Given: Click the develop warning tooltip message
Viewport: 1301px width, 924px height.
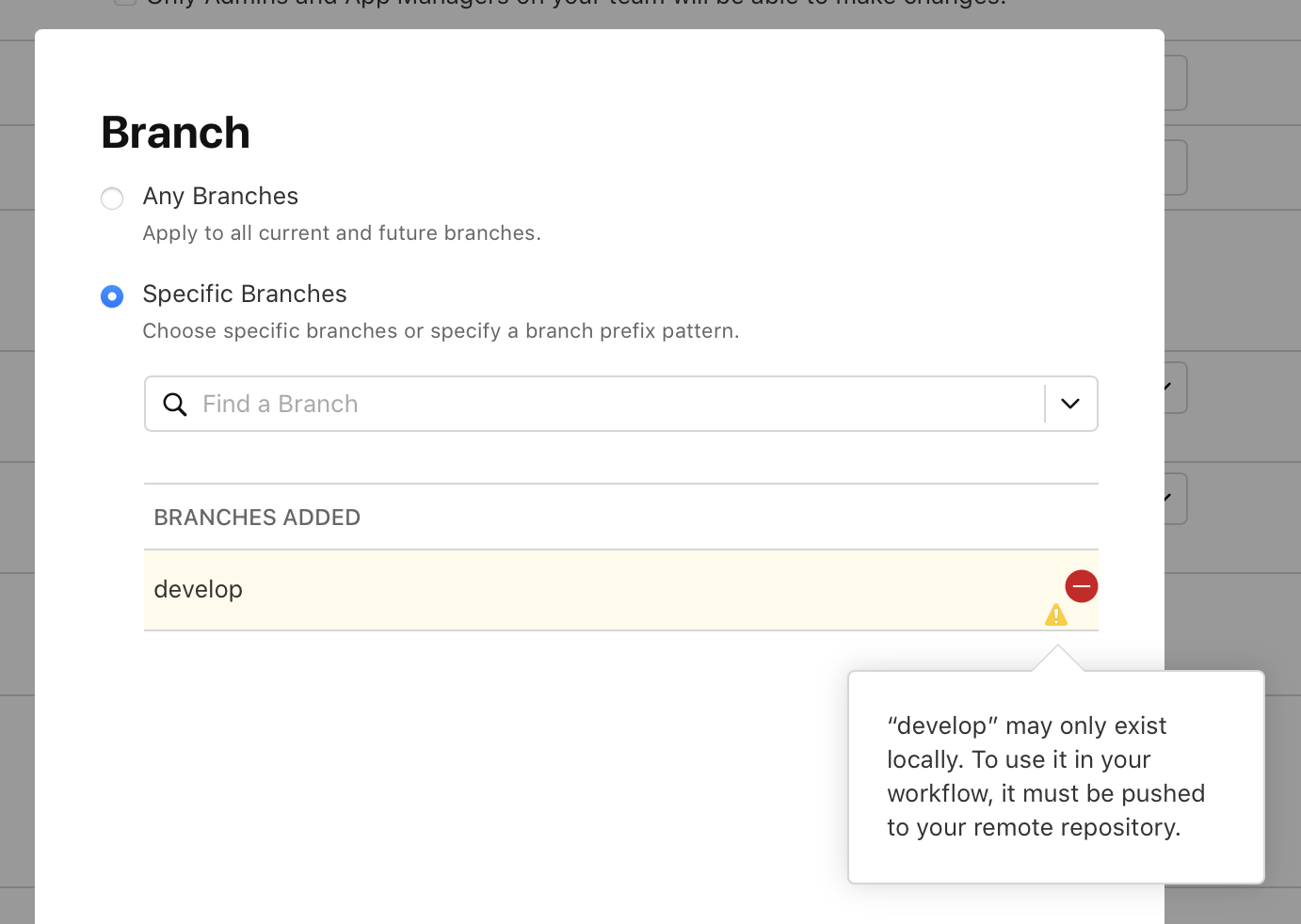Looking at the screenshot, I should coord(1045,776).
